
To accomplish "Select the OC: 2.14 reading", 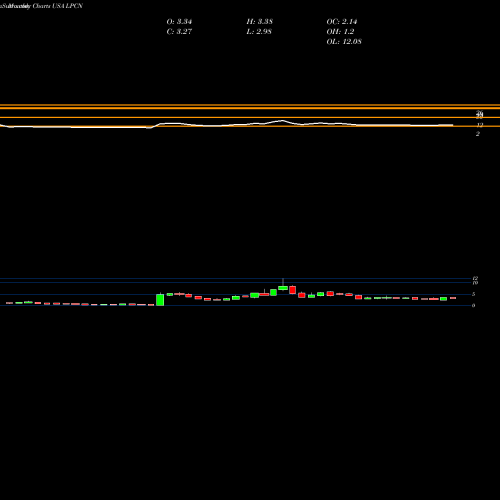I will pos(342,22).
